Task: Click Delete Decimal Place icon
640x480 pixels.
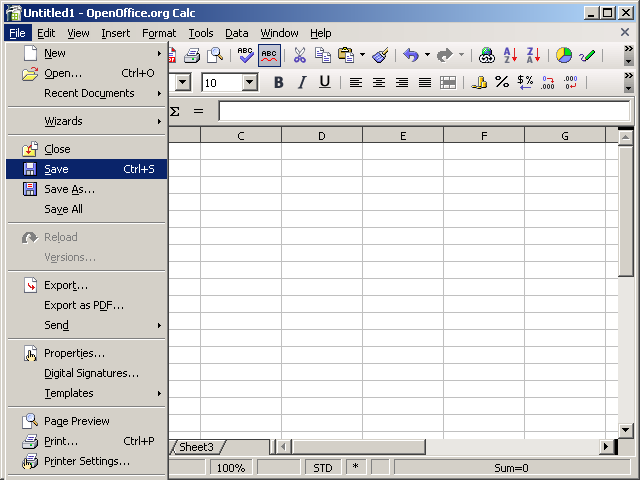Action: click(571, 82)
